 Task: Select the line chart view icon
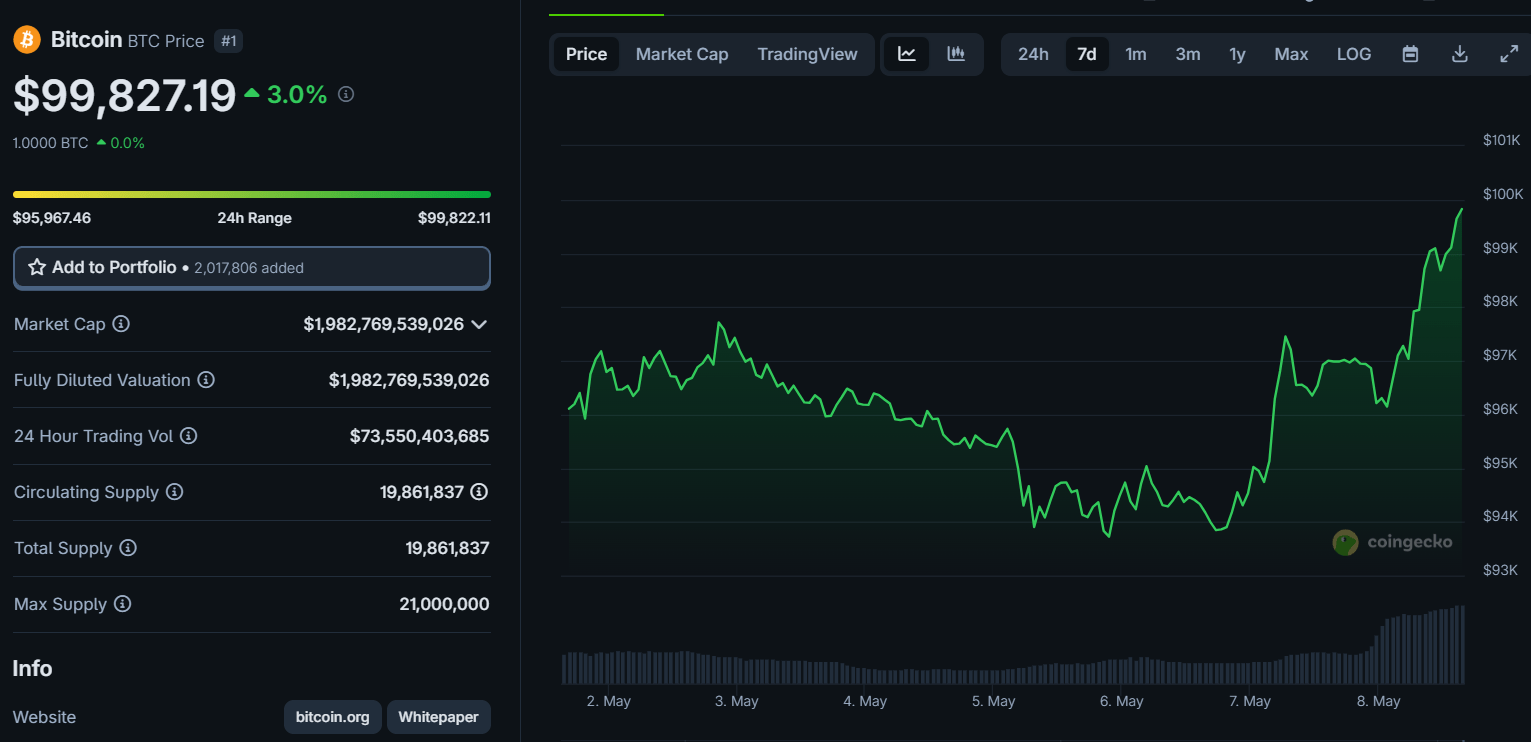click(907, 54)
